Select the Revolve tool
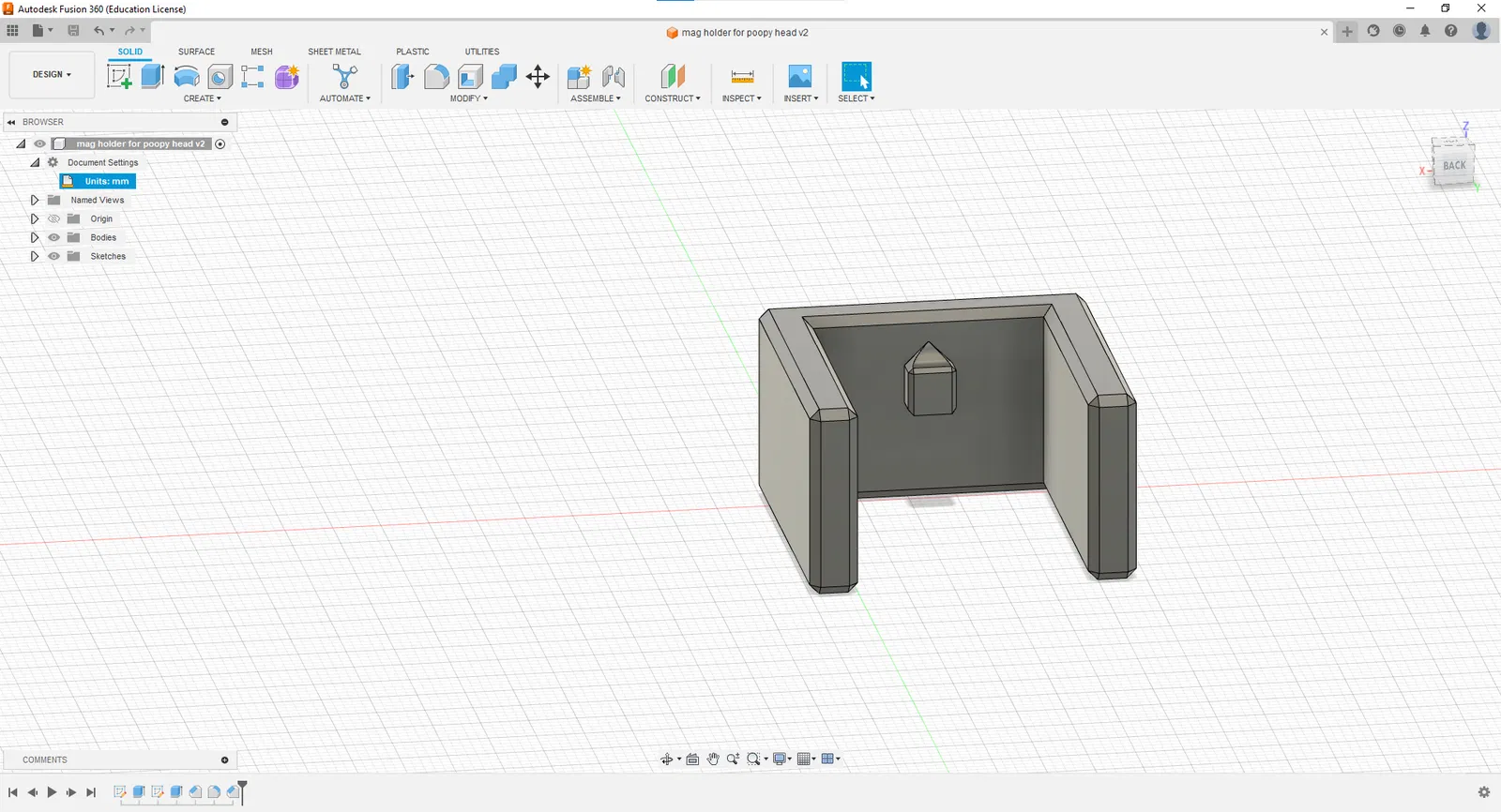The image size is (1501, 812). (187, 76)
